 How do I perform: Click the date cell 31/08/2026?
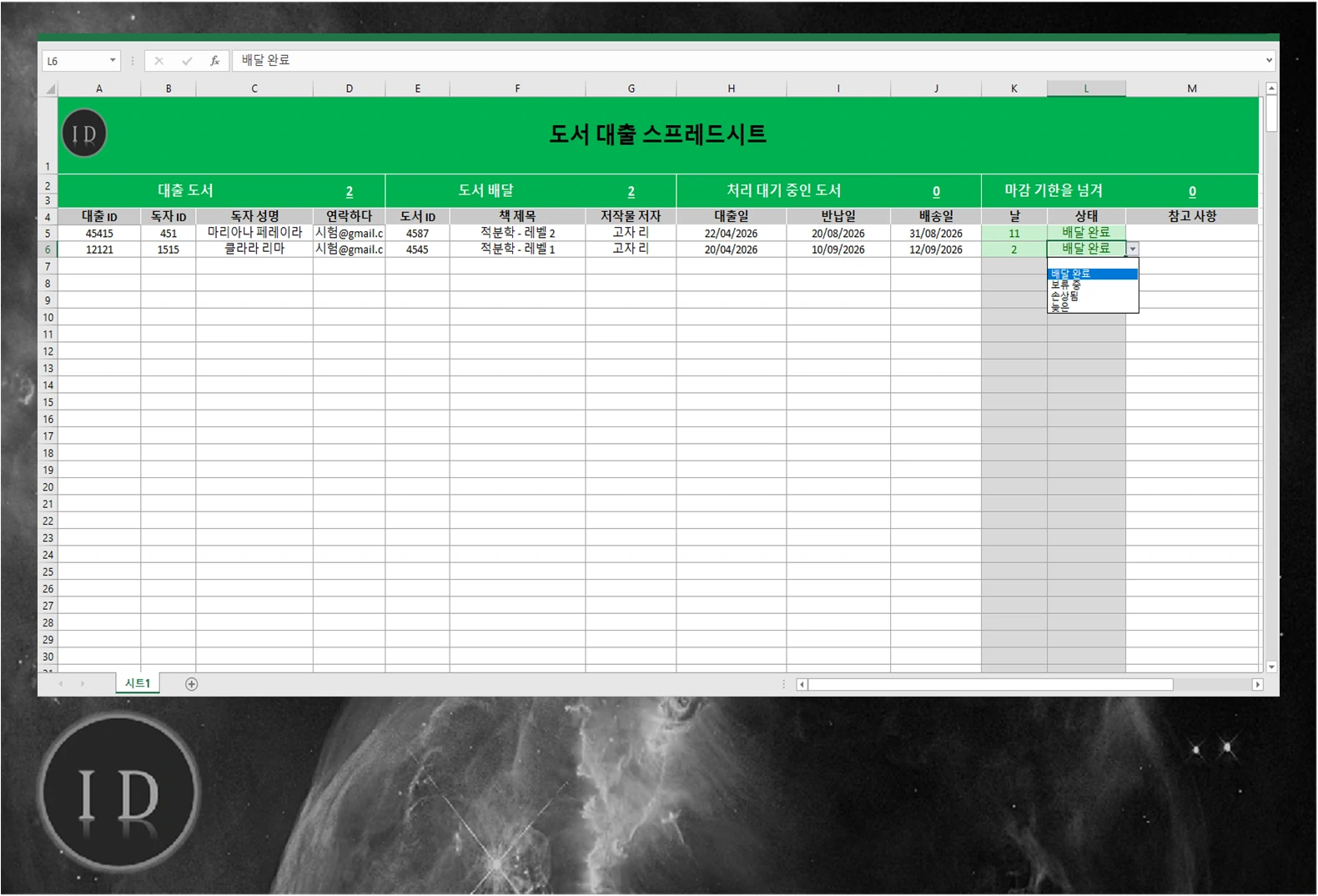tap(936, 234)
